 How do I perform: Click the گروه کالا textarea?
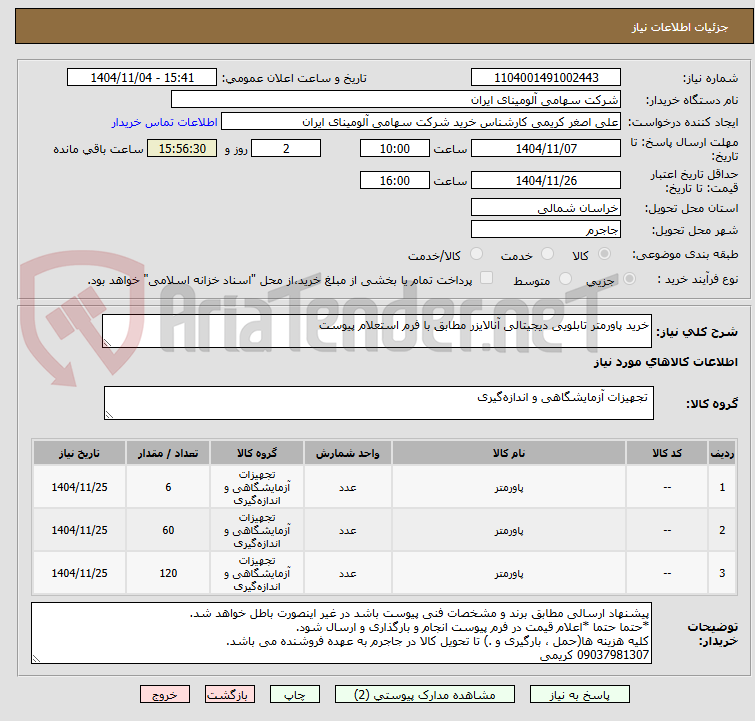click(379, 403)
